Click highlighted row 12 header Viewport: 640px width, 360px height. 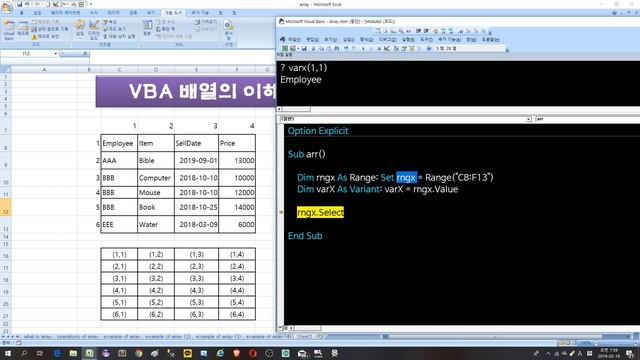click(6, 208)
